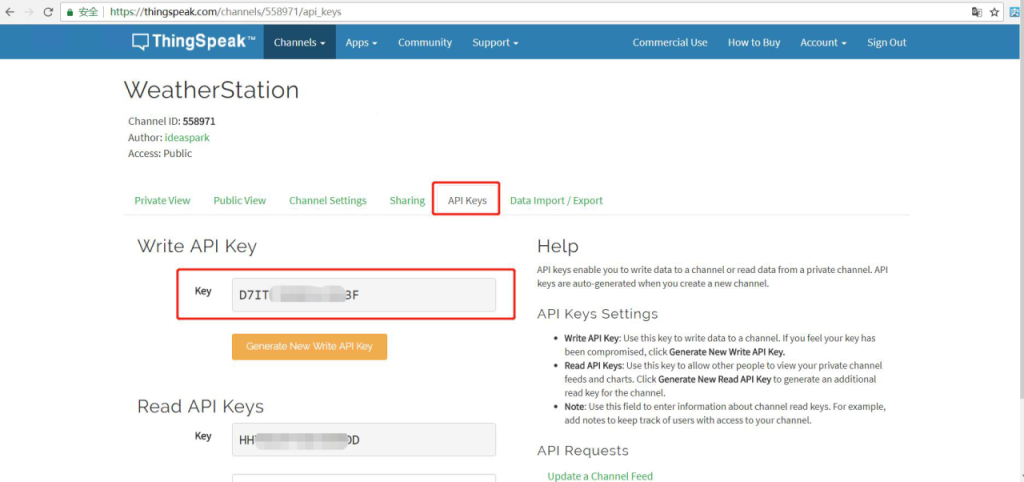The width and height of the screenshot is (1024, 482).
Task: Open the Account dropdown menu
Action: (823, 42)
